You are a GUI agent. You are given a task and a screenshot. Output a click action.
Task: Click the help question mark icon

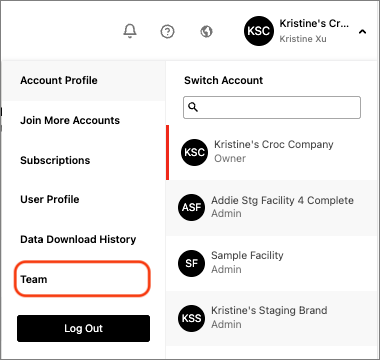pyautogui.click(x=167, y=32)
